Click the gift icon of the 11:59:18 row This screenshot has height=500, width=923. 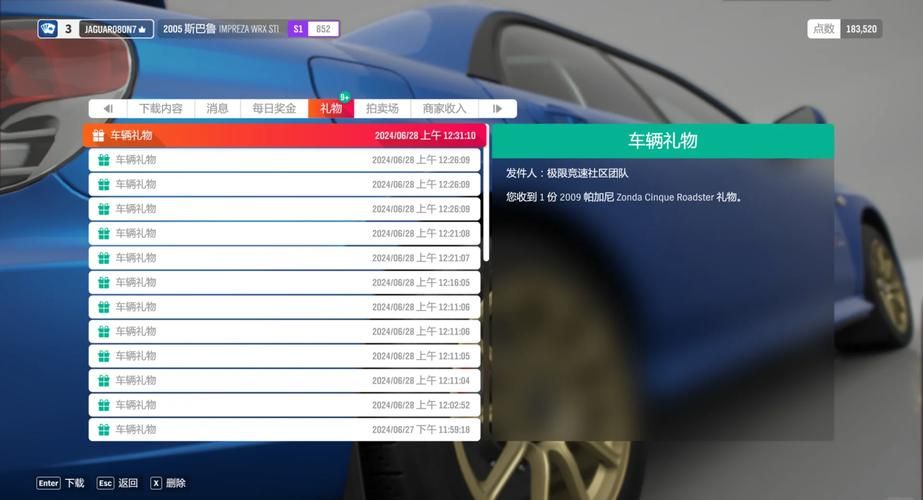(x=104, y=430)
